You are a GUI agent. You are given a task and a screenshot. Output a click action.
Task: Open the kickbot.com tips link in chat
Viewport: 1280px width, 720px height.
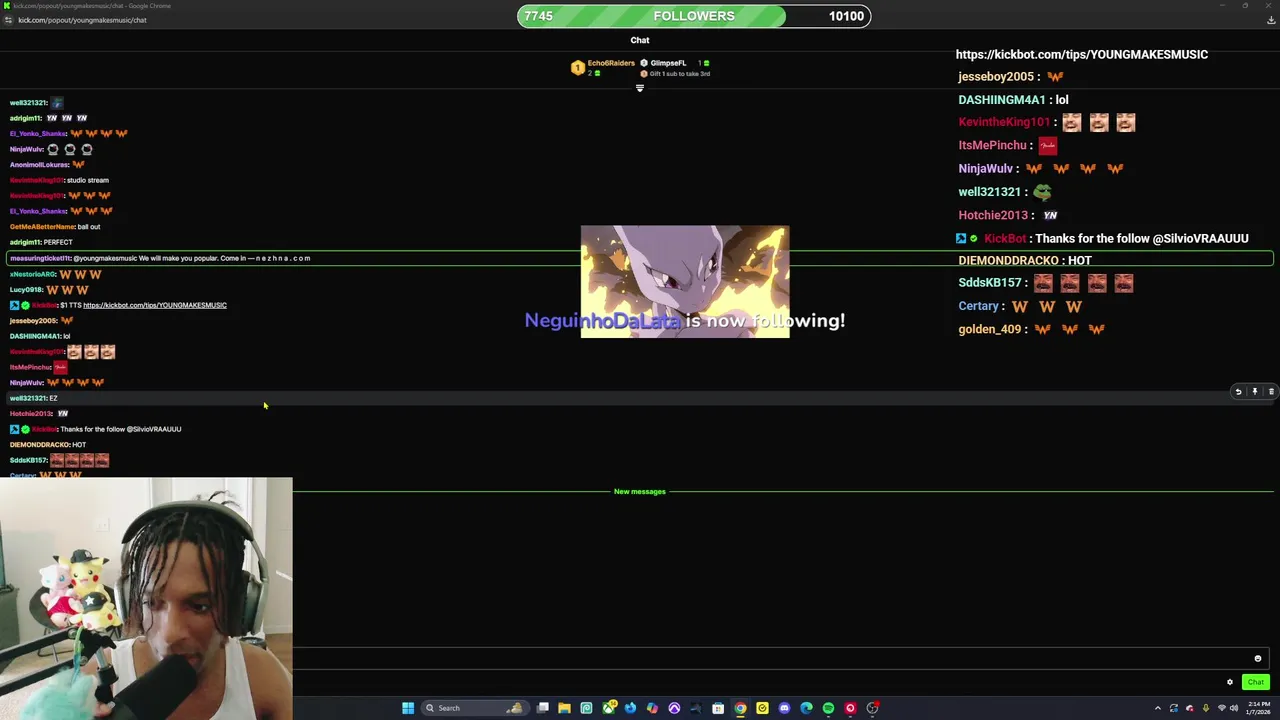155,305
